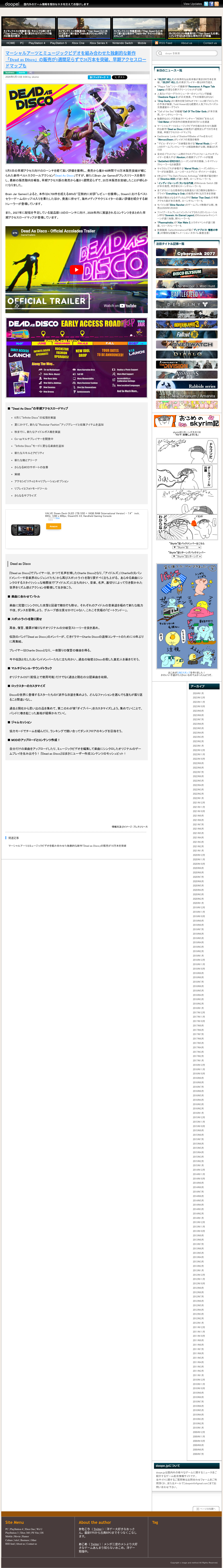Select Xbox Series X in navigation bar
The height and width of the screenshot is (1568, 223).
(98, 43)
